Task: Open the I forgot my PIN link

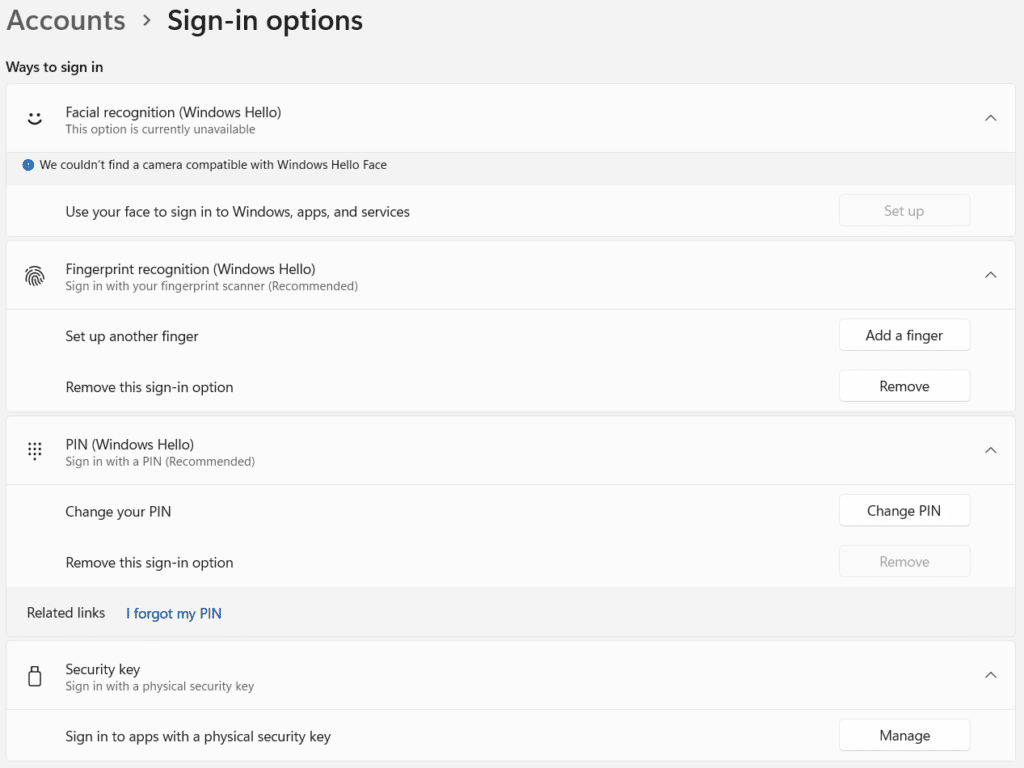Action: click(x=174, y=613)
